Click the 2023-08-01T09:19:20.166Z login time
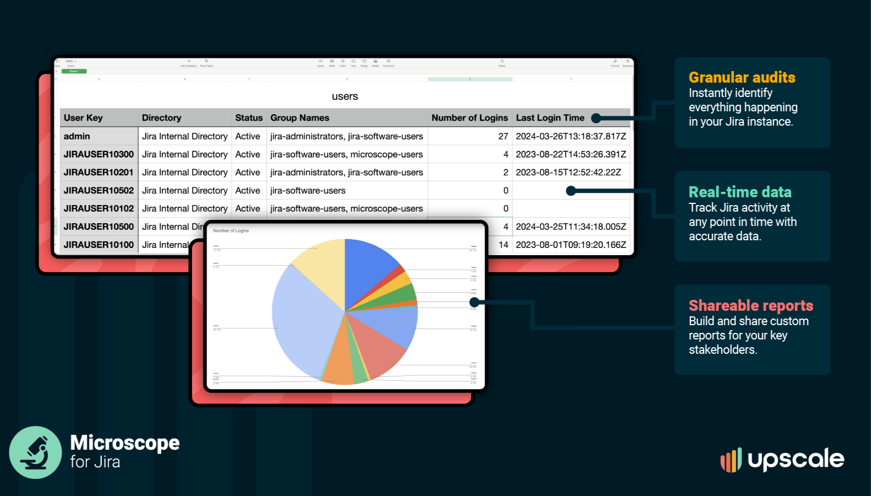The height and width of the screenshot is (496, 871). pos(571,244)
